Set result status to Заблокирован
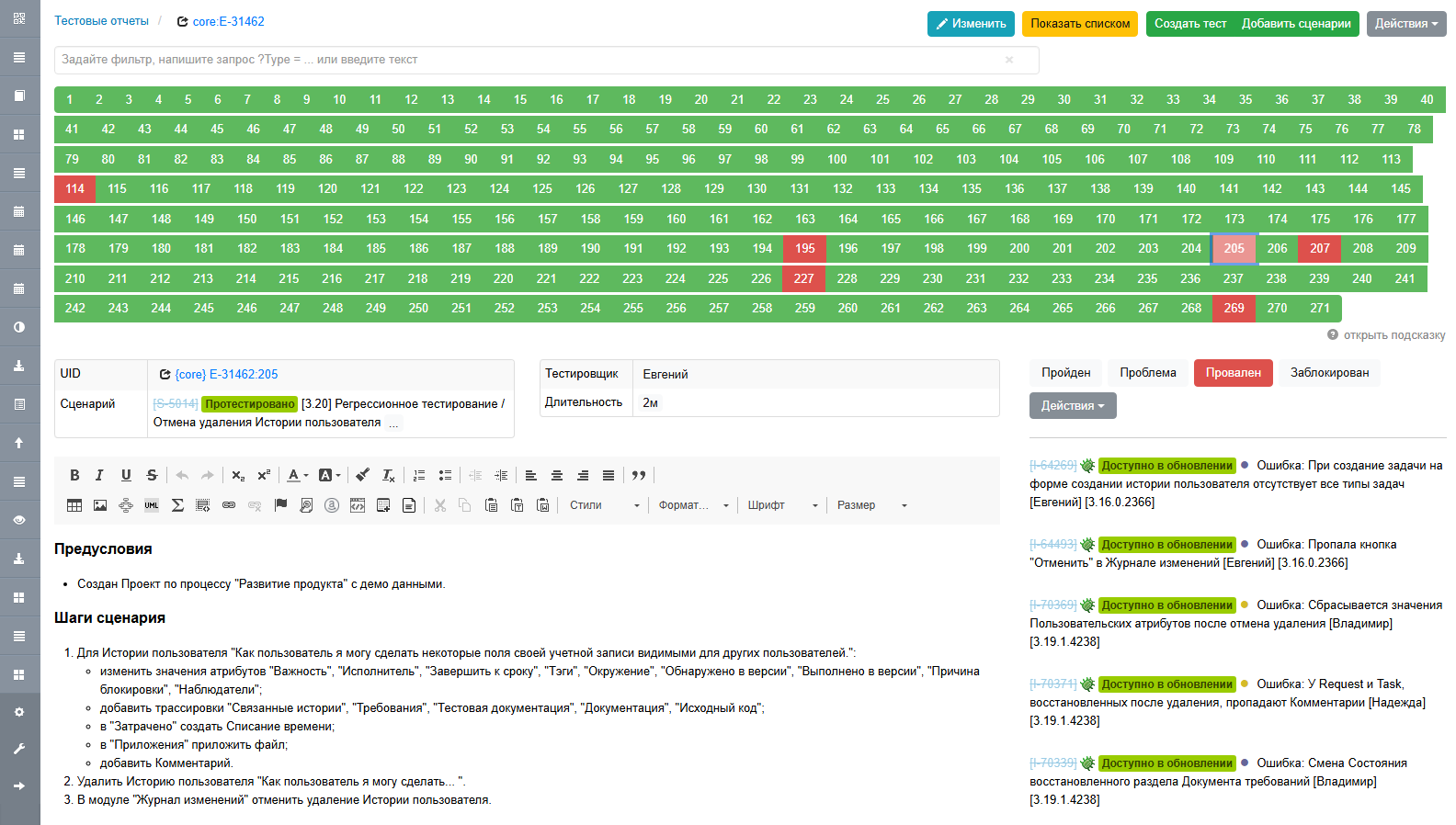Image resolution: width=1456 pixels, height=825 pixels. [x=1329, y=373]
